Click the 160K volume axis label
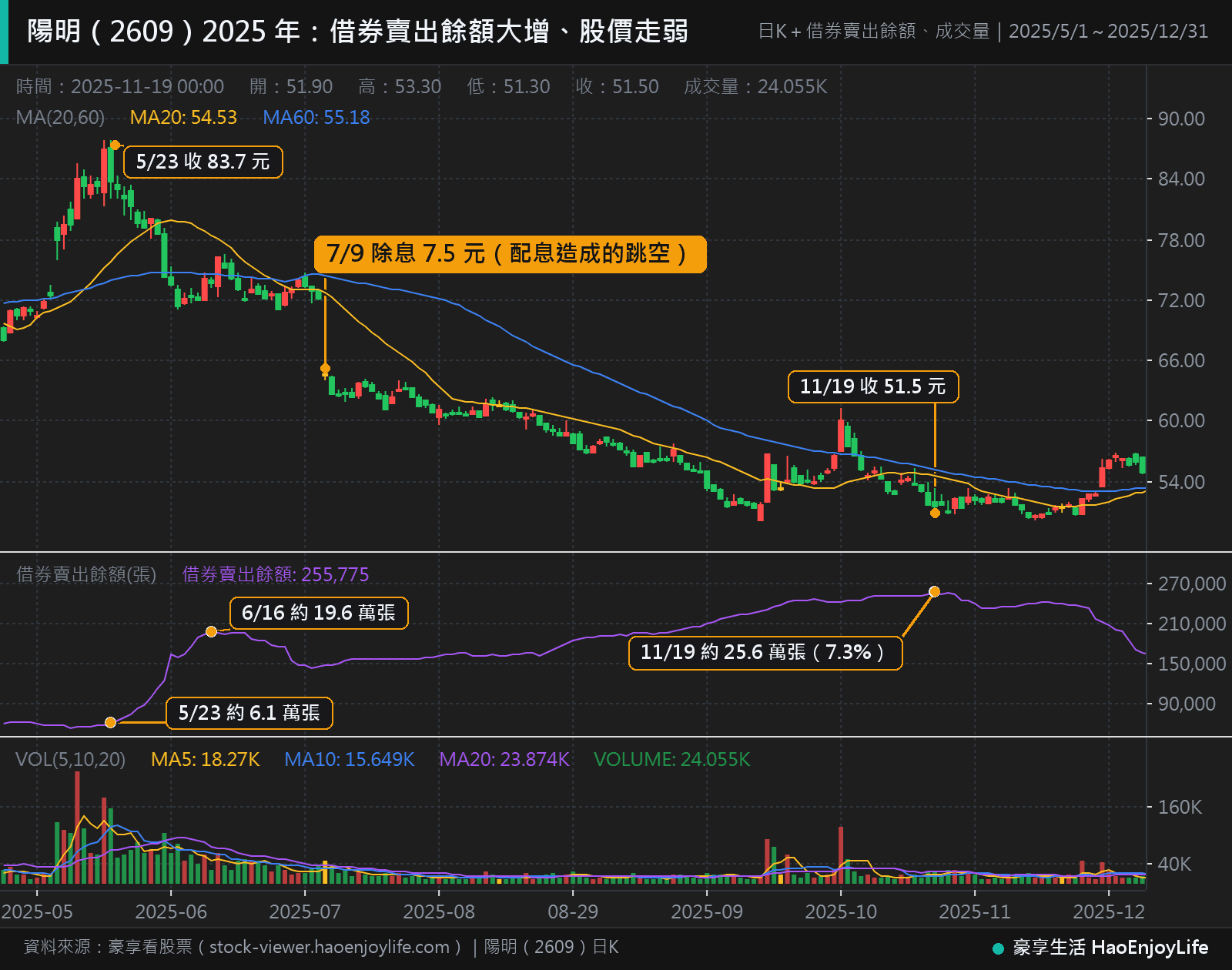The height and width of the screenshot is (970, 1232). (1180, 807)
